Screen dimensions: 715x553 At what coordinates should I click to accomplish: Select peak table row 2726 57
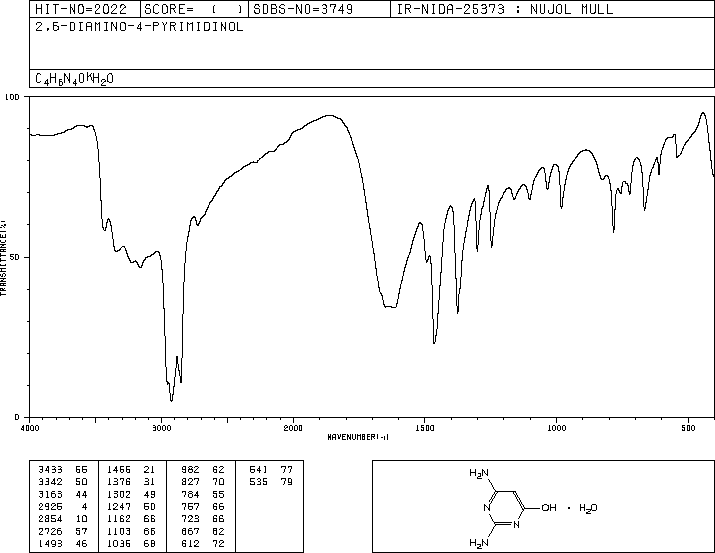pos(62,531)
